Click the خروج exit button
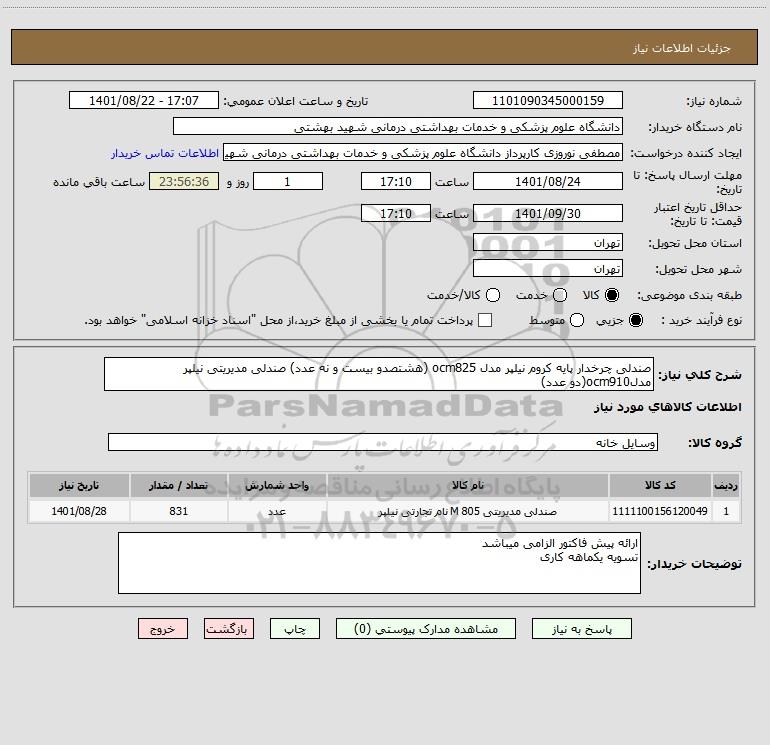 (x=163, y=629)
